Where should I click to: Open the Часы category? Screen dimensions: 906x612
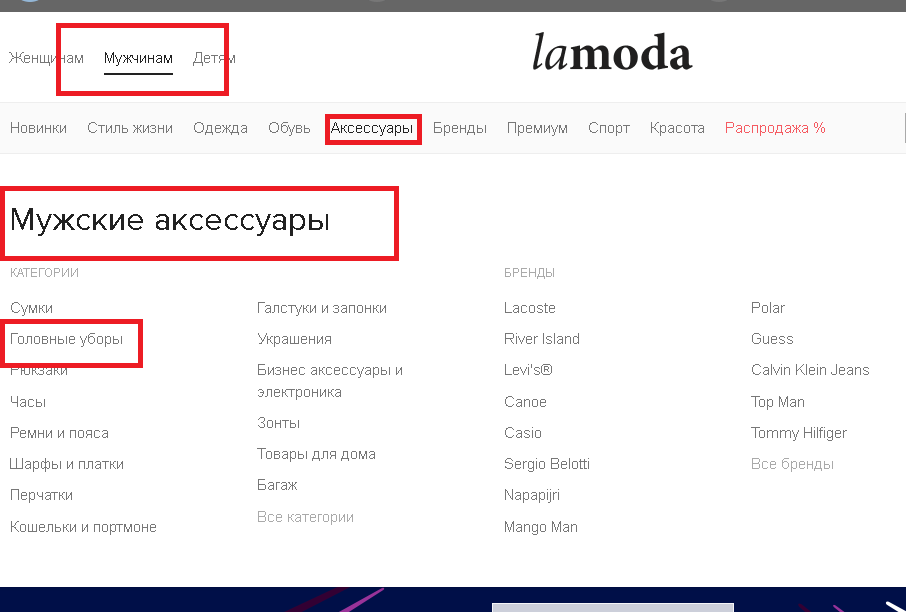(x=28, y=402)
